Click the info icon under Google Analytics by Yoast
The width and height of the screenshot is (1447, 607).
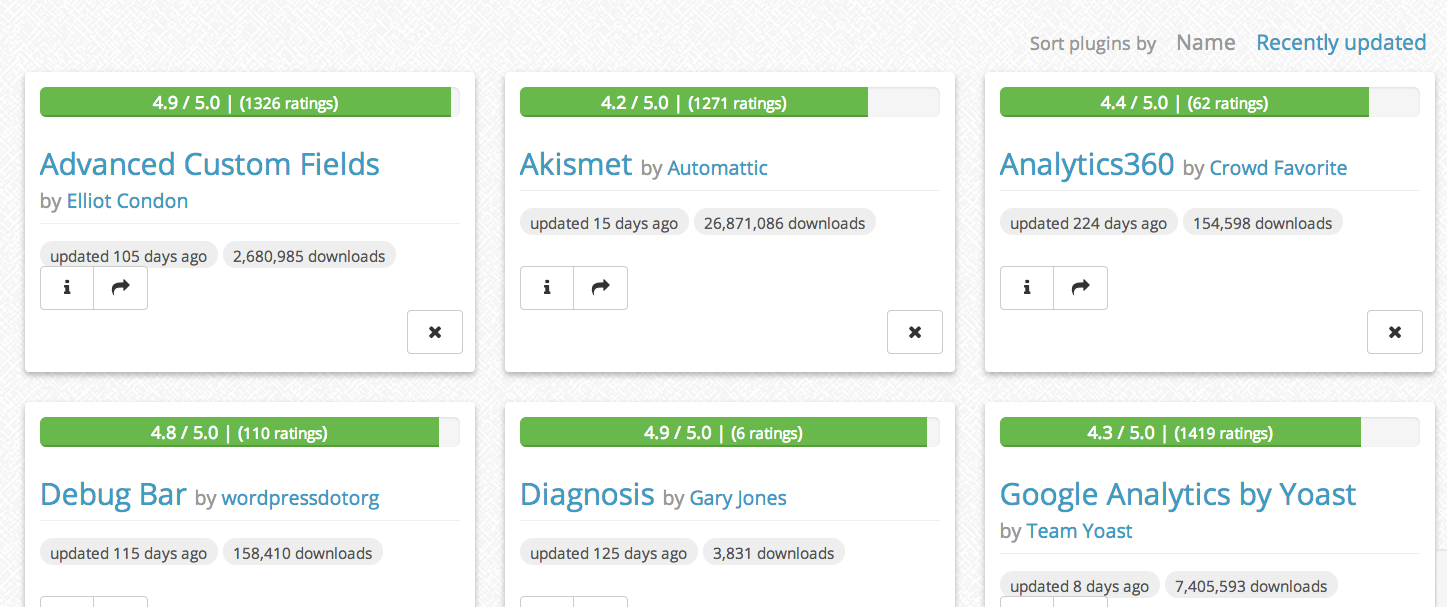pyautogui.click(x=1026, y=604)
